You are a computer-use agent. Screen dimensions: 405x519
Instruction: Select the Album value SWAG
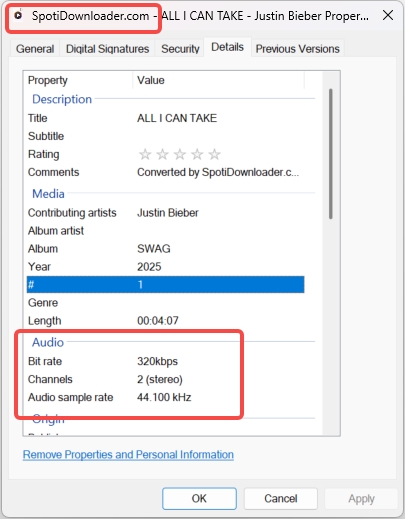click(x=154, y=249)
